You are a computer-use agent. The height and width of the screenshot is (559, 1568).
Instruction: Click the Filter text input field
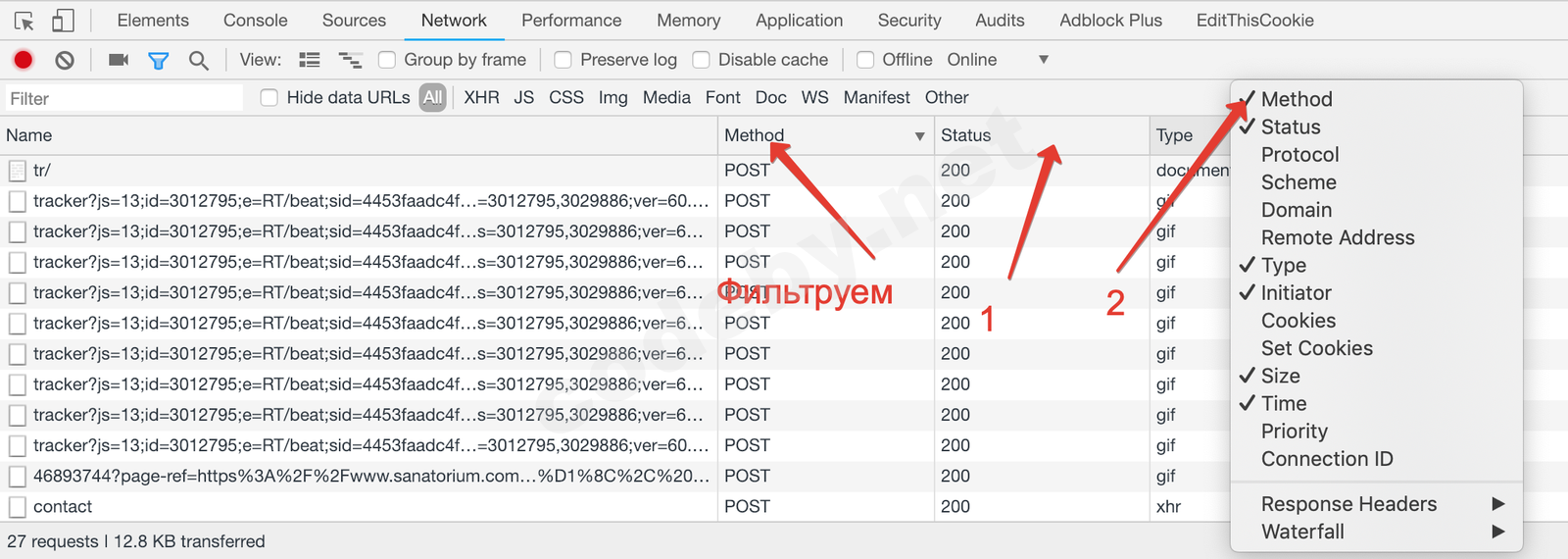point(123,98)
